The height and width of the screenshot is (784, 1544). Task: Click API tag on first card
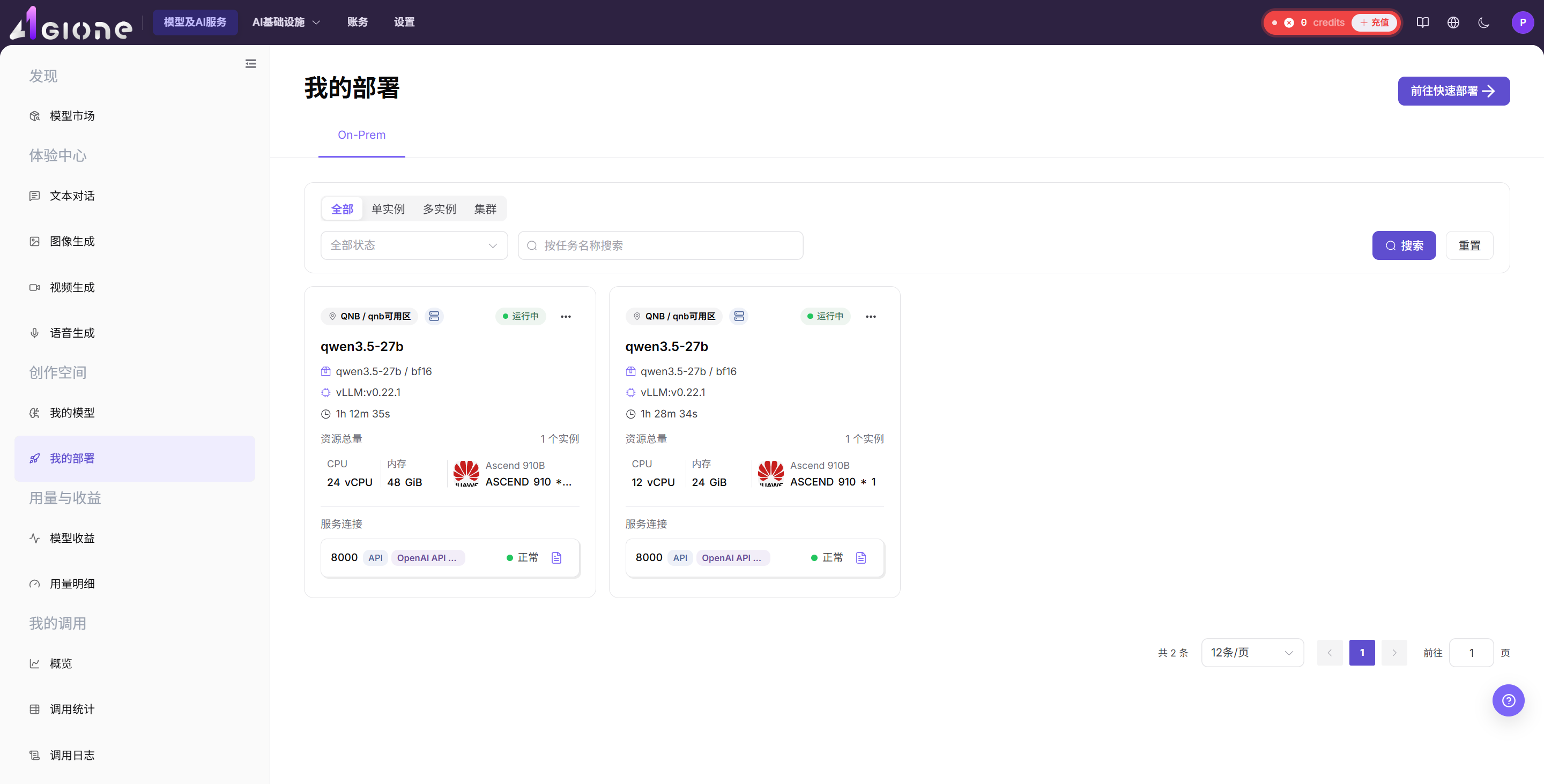tap(375, 558)
